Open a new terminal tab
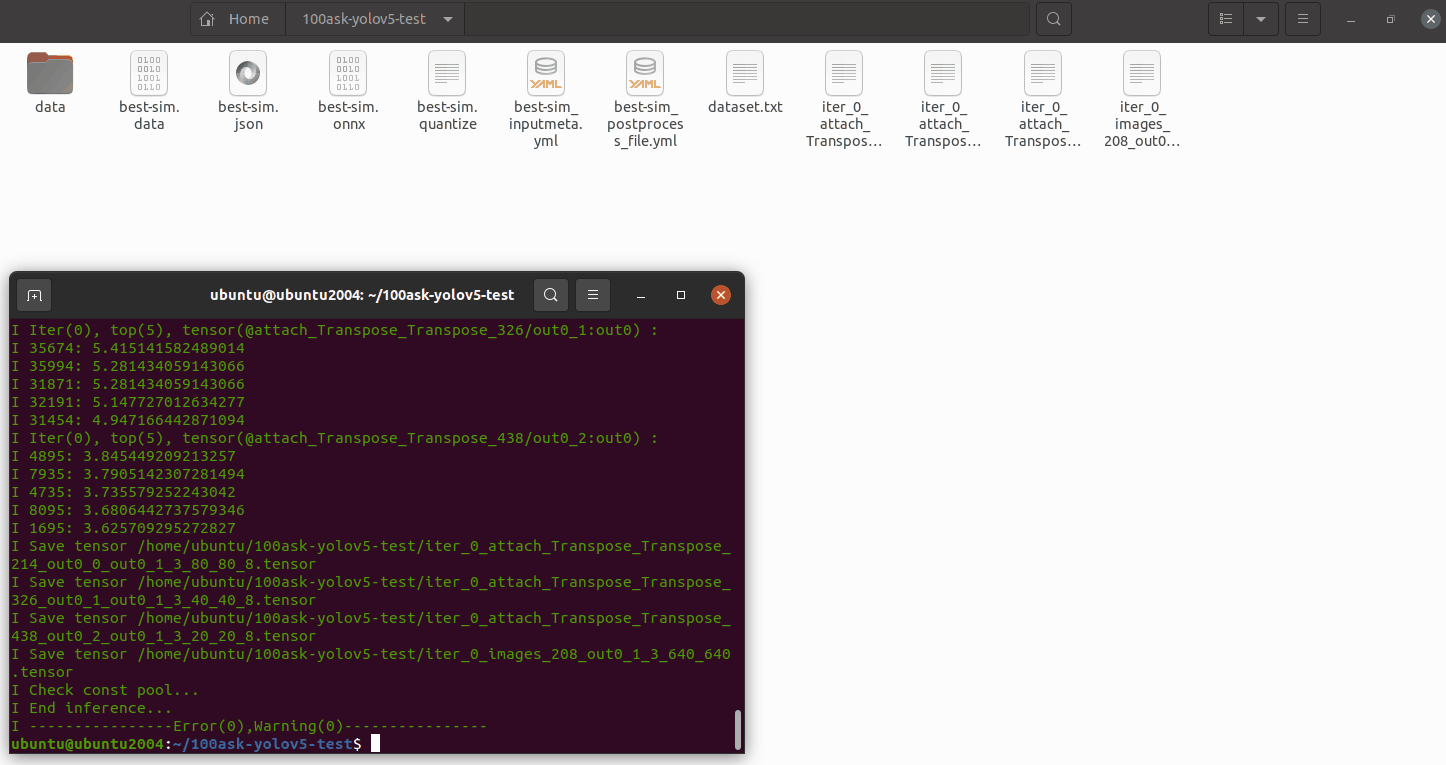The width and height of the screenshot is (1446, 765). click(34, 295)
